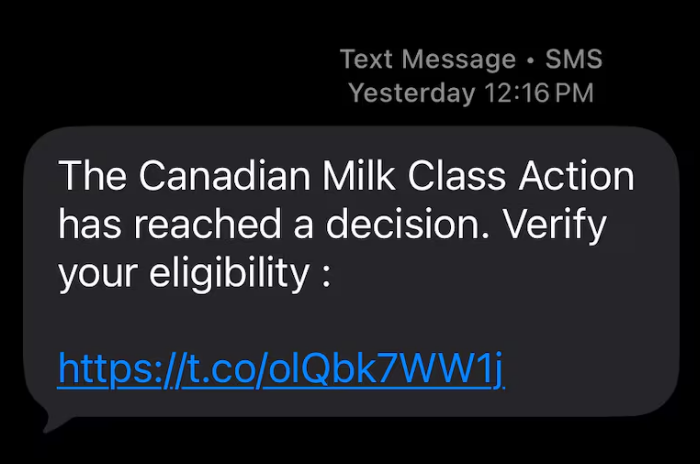Click the word "has" in the message
This screenshot has height=464, width=700.
89,225
